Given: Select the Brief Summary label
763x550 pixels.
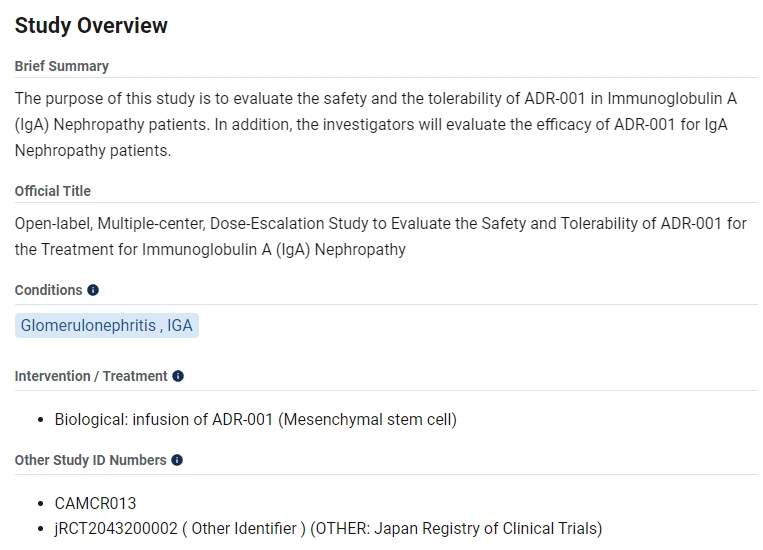Looking at the screenshot, I should pyautogui.click(x=62, y=66).
